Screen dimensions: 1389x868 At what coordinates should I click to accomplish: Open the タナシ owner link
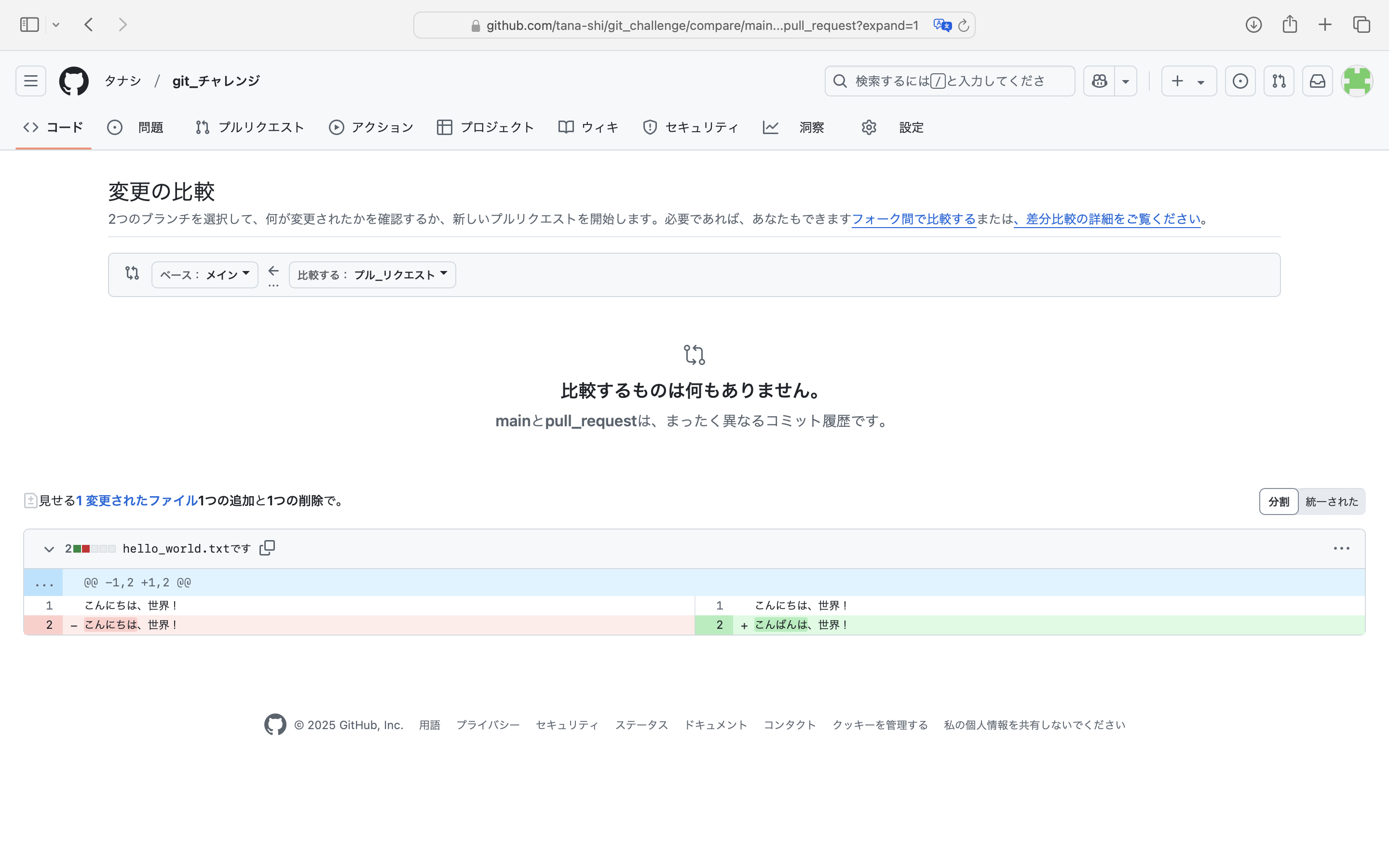click(122, 81)
